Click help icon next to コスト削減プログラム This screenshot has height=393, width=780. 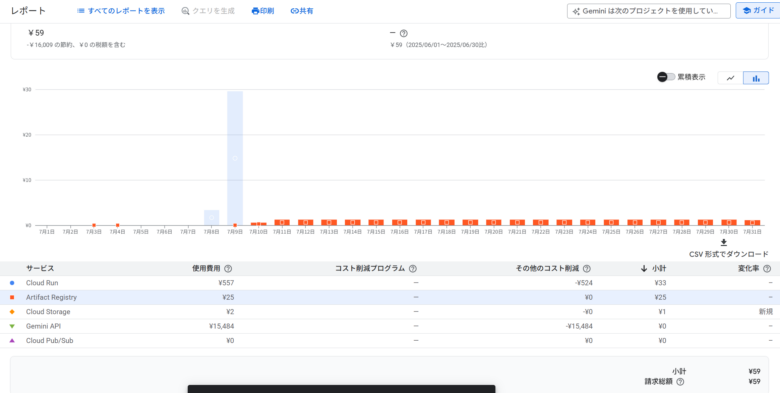412,269
